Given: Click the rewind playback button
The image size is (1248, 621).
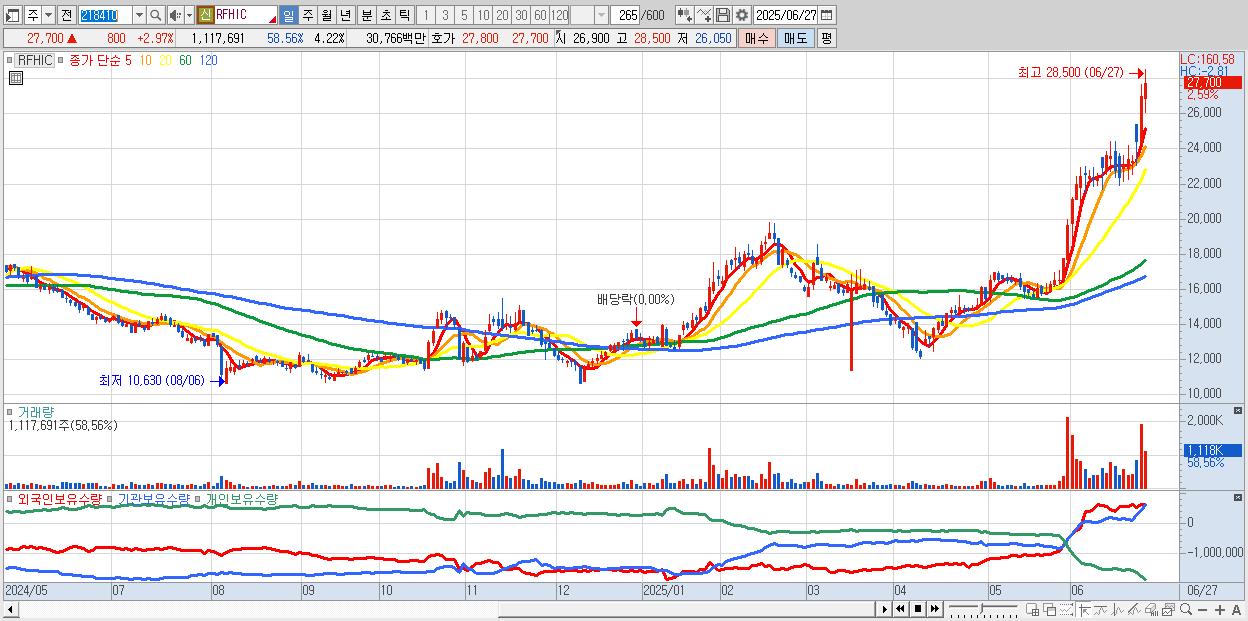Looking at the screenshot, I should point(900,609).
